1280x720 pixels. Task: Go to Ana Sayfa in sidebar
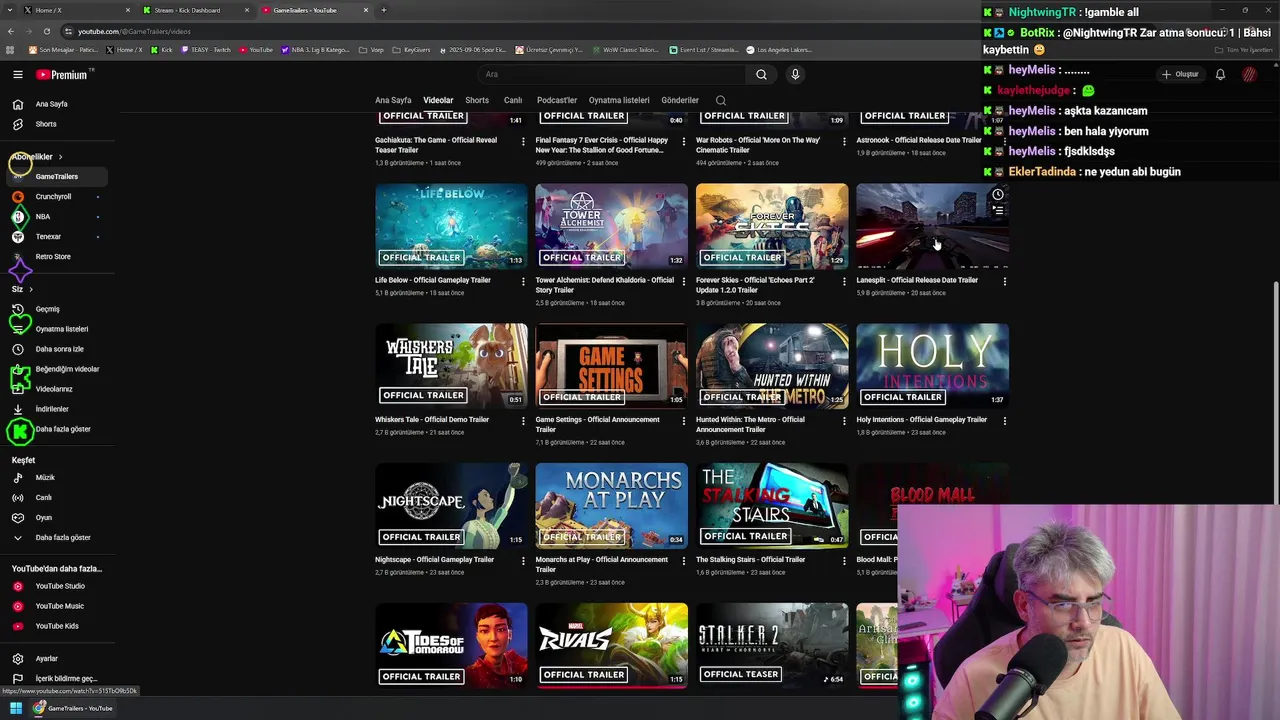click(x=57, y=104)
